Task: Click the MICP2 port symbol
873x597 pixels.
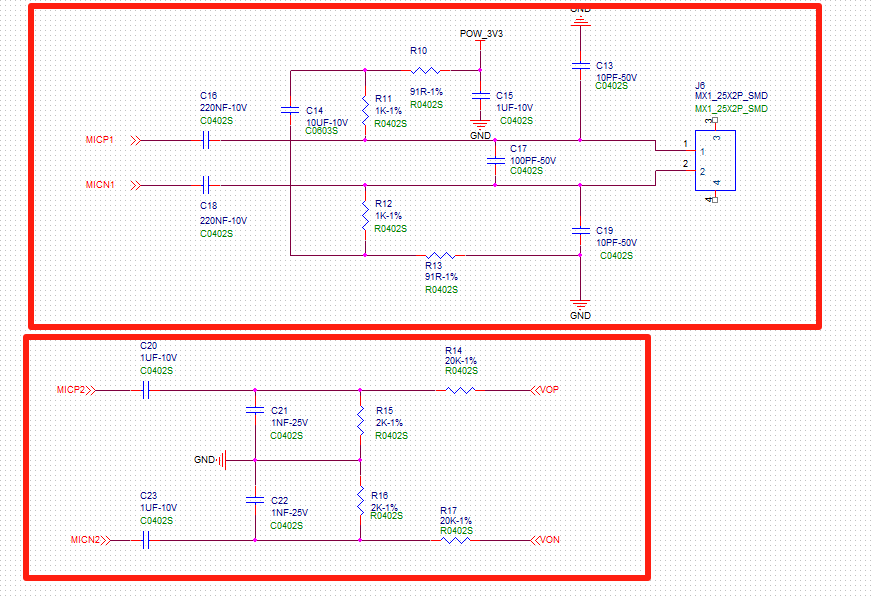Action: pos(91,390)
